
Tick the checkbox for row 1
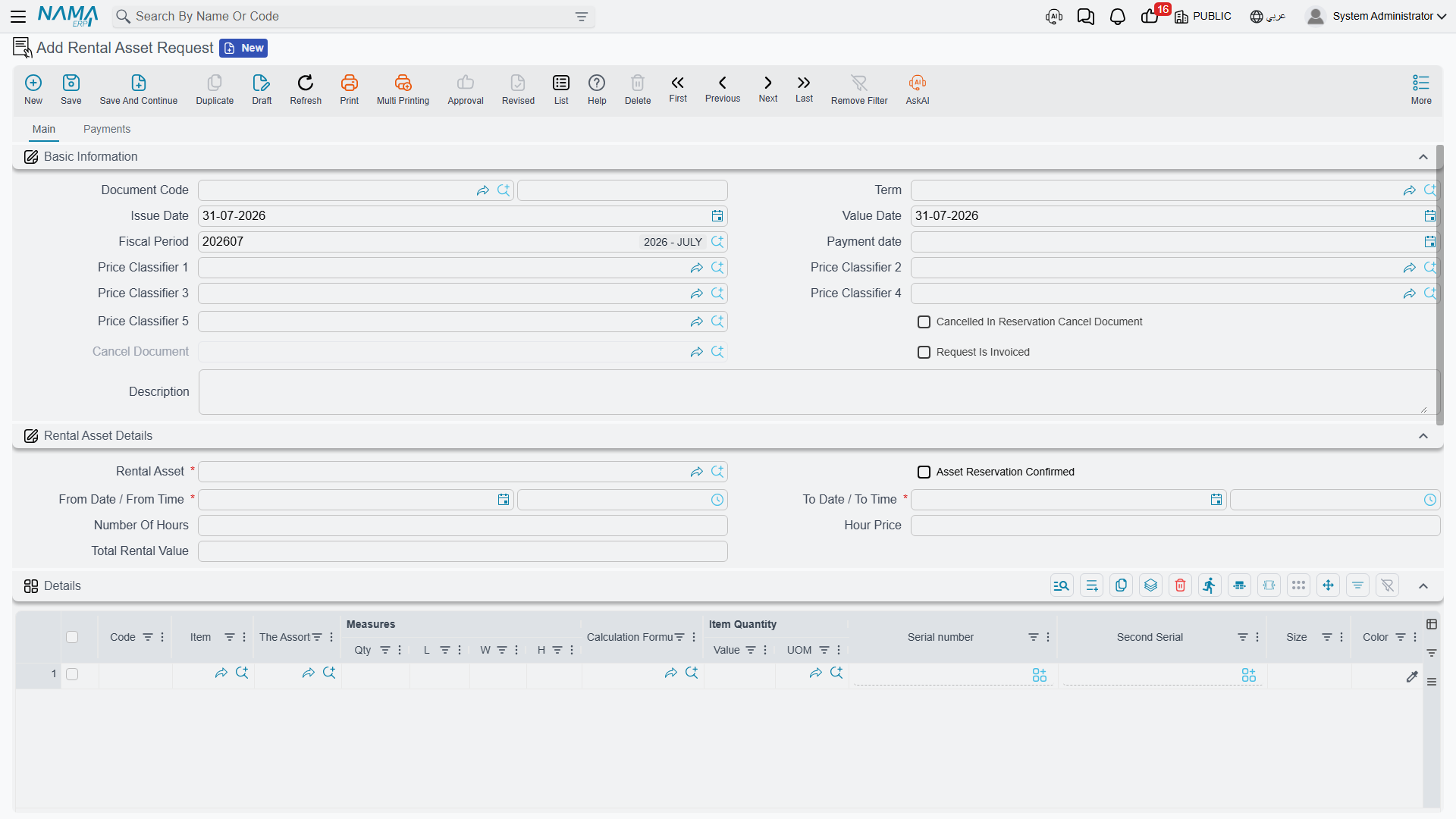(72, 674)
